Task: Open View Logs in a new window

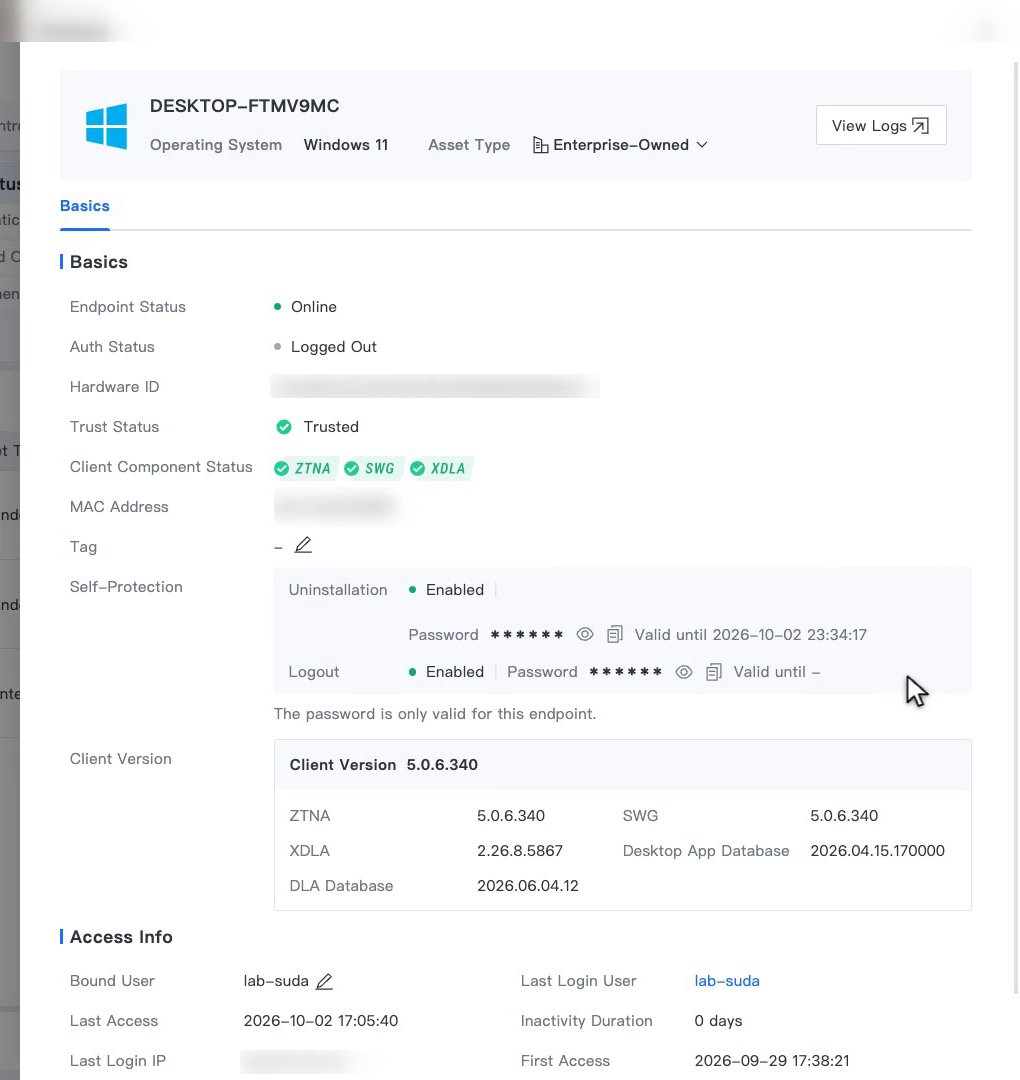Action: pyautogui.click(x=881, y=125)
